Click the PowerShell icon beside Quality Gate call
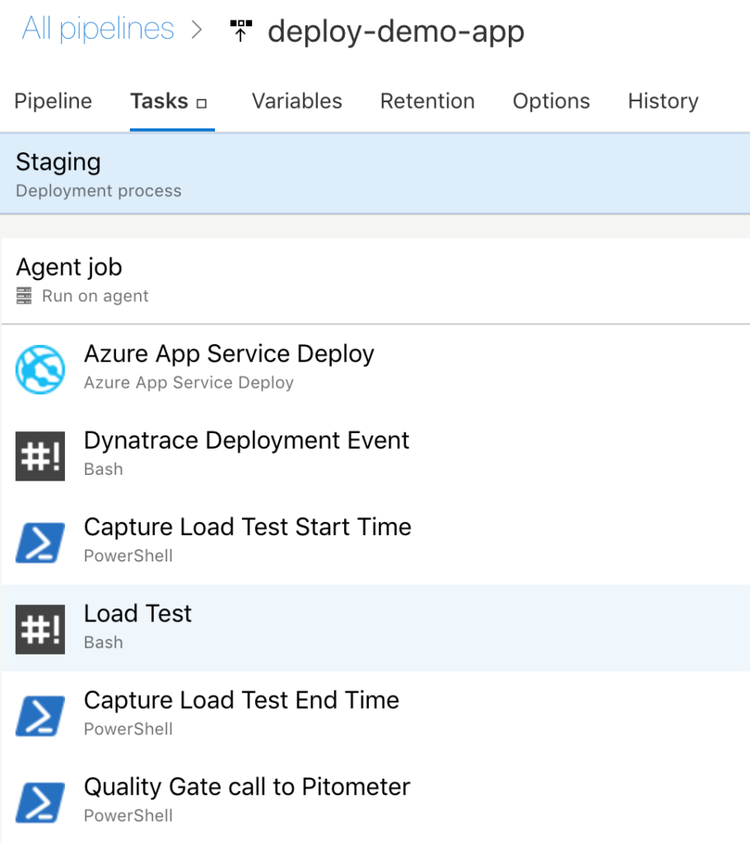750x843 pixels. click(x=41, y=800)
